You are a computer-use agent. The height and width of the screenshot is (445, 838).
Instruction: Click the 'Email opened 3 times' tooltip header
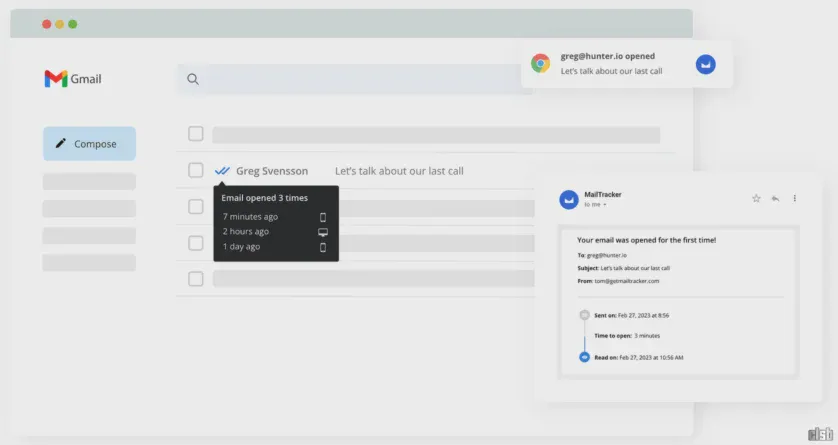tap(265, 198)
